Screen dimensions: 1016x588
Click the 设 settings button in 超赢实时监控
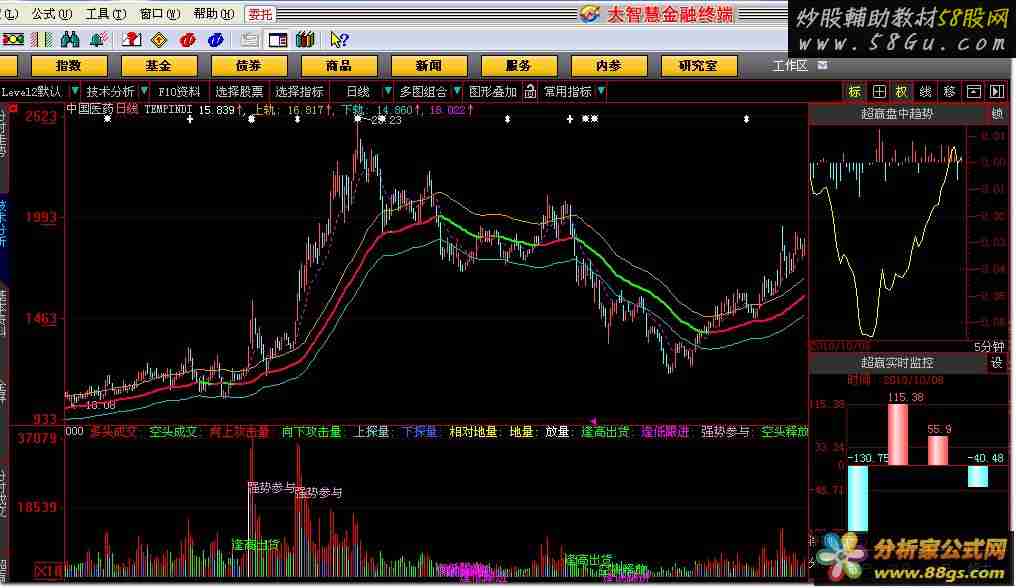coord(997,363)
